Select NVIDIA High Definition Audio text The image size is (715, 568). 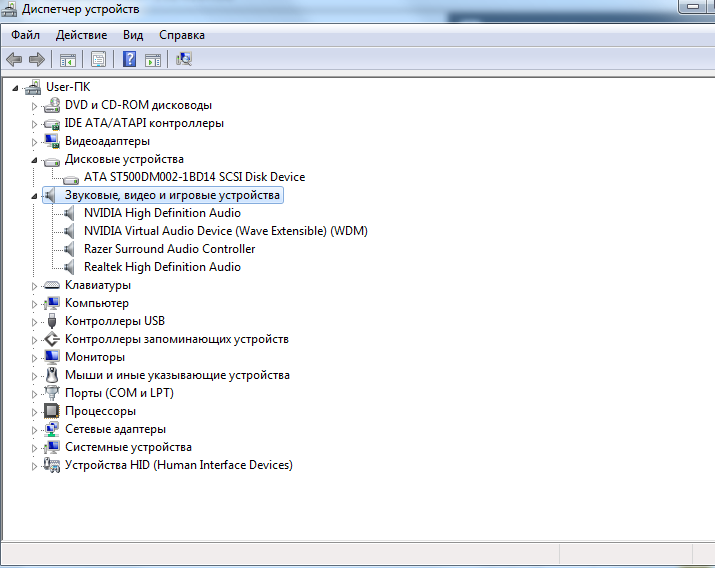(x=162, y=213)
